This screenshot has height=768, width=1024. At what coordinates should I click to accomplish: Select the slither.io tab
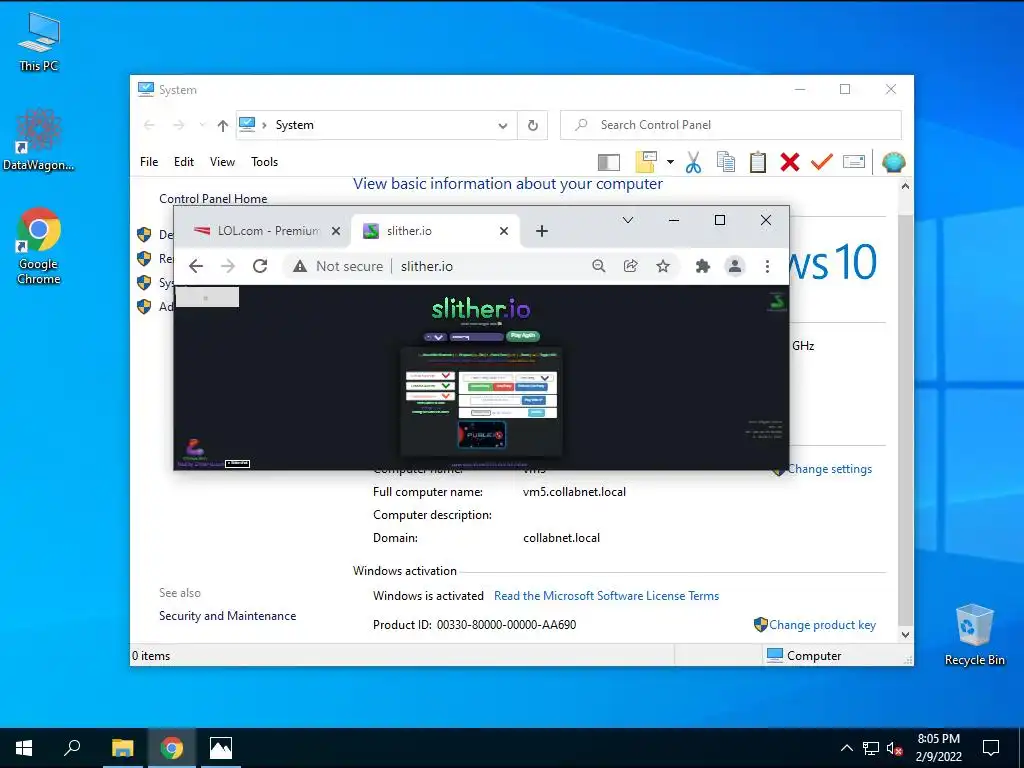[435, 231]
